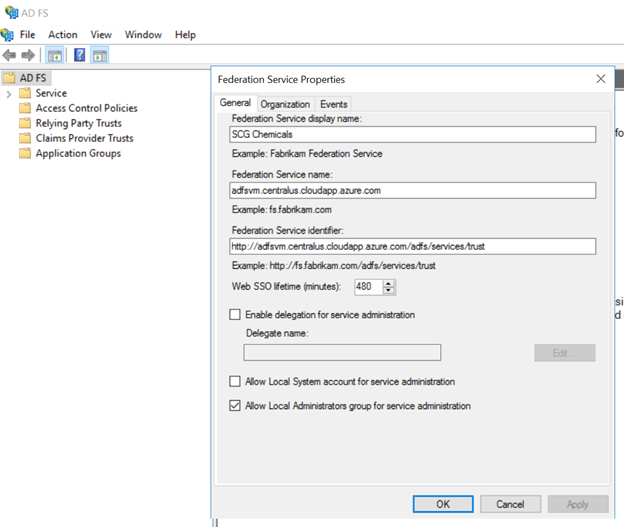Click the AD FS root folder icon
624x527 pixels.
click(9, 78)
